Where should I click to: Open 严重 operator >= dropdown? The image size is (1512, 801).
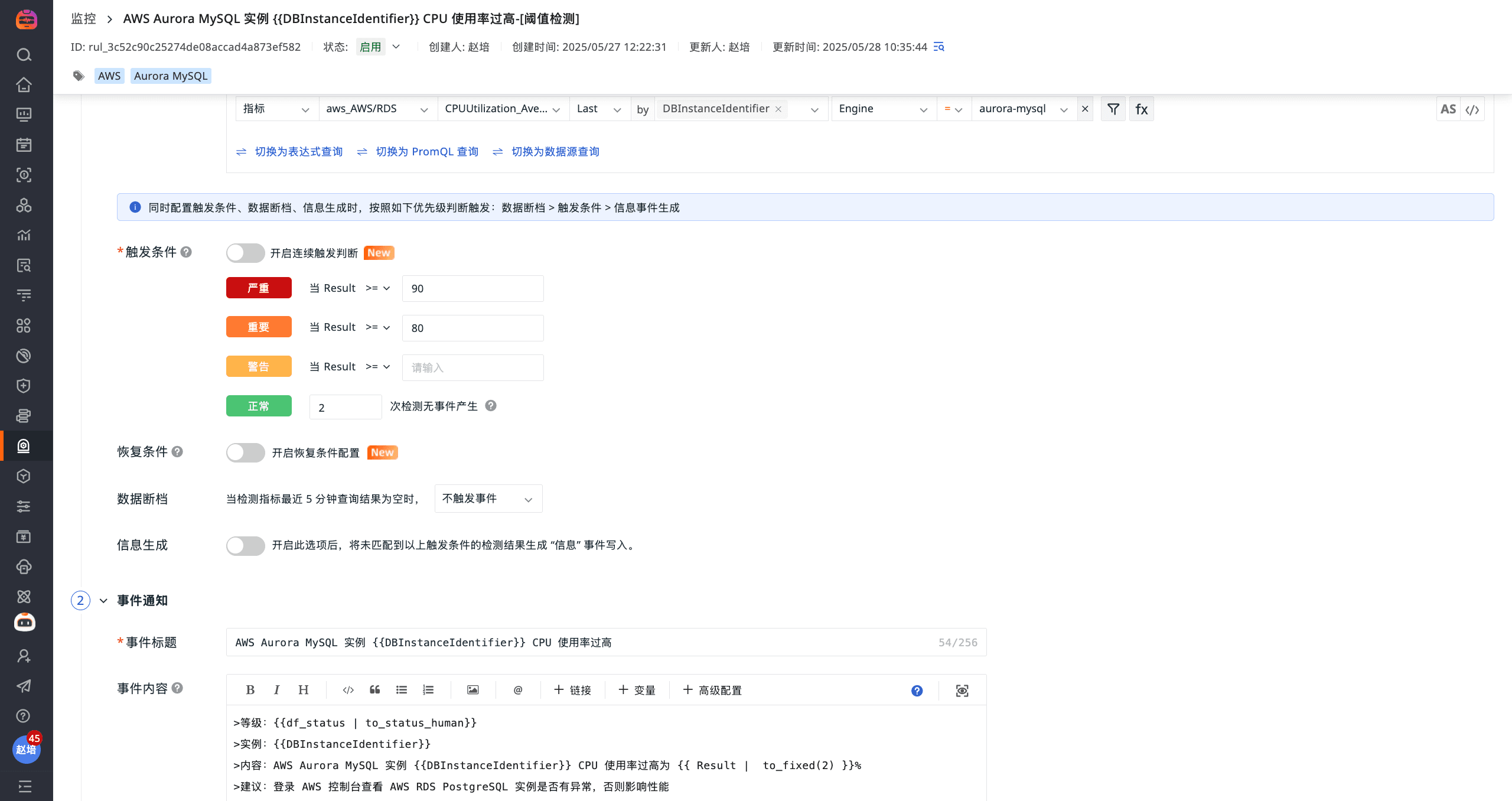[x=378, y=288]
